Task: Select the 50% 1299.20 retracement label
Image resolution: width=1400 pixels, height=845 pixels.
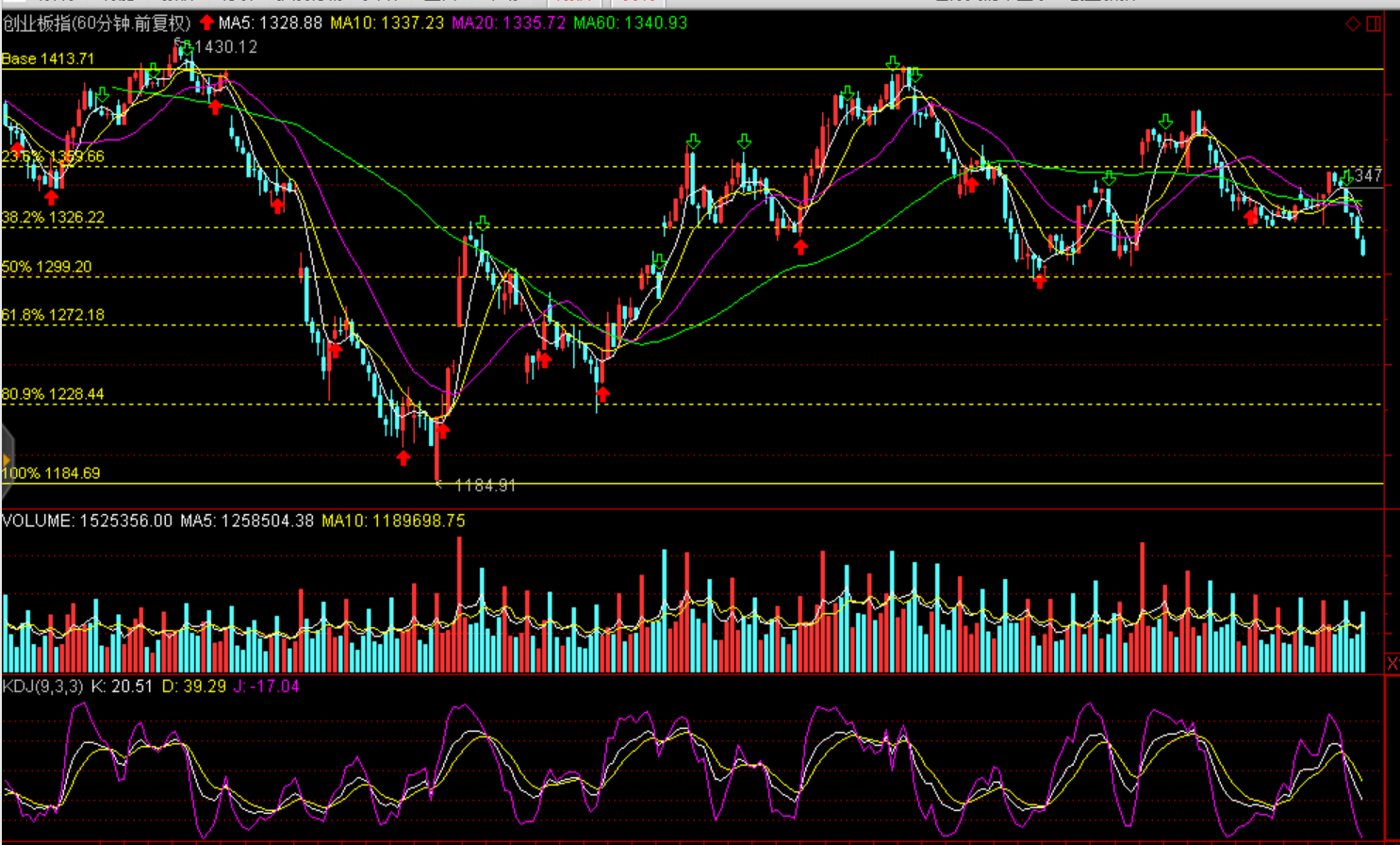Action: click(x=47, y=267)
